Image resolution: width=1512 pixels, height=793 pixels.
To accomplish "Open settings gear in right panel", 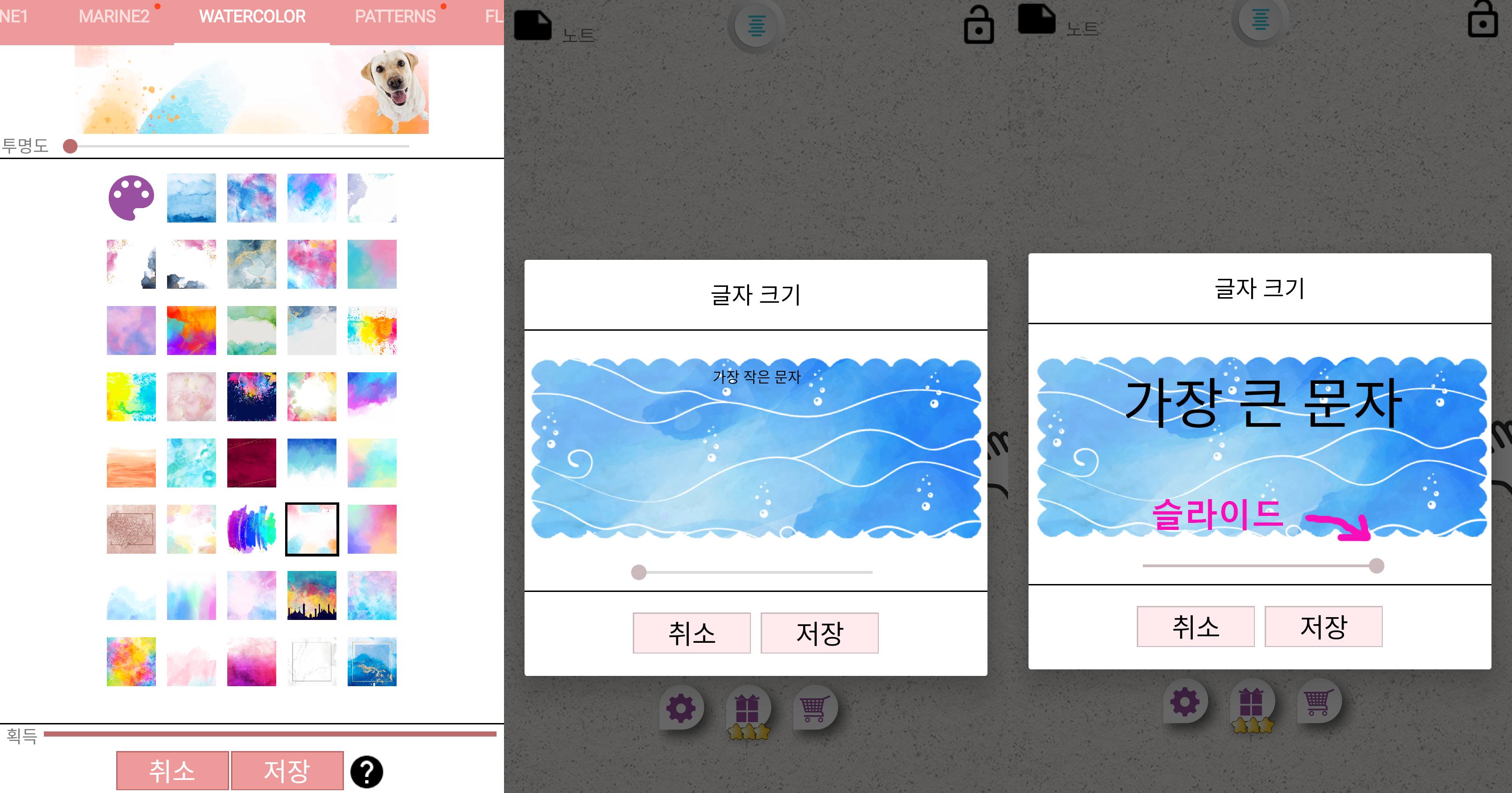I will (x=1185, y=702).
